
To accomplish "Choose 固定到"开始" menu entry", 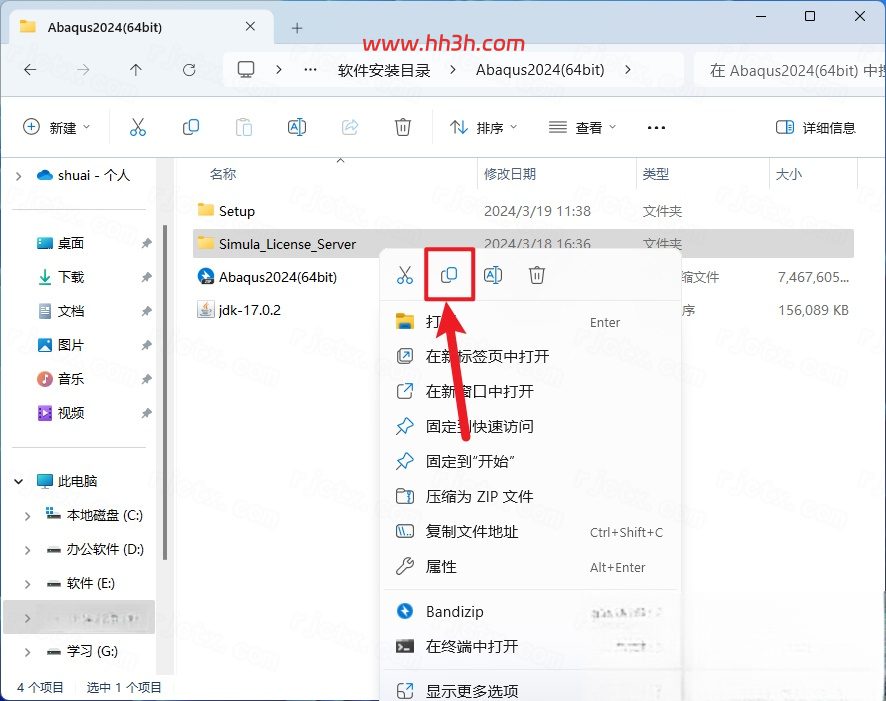I will coord(530,461).
